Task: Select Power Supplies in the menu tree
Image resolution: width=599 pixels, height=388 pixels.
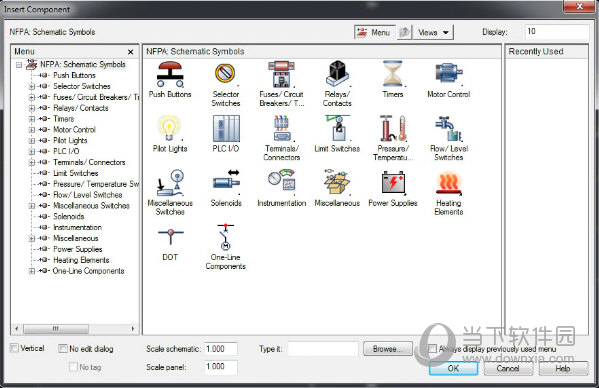Action: (x=78, y=249)
